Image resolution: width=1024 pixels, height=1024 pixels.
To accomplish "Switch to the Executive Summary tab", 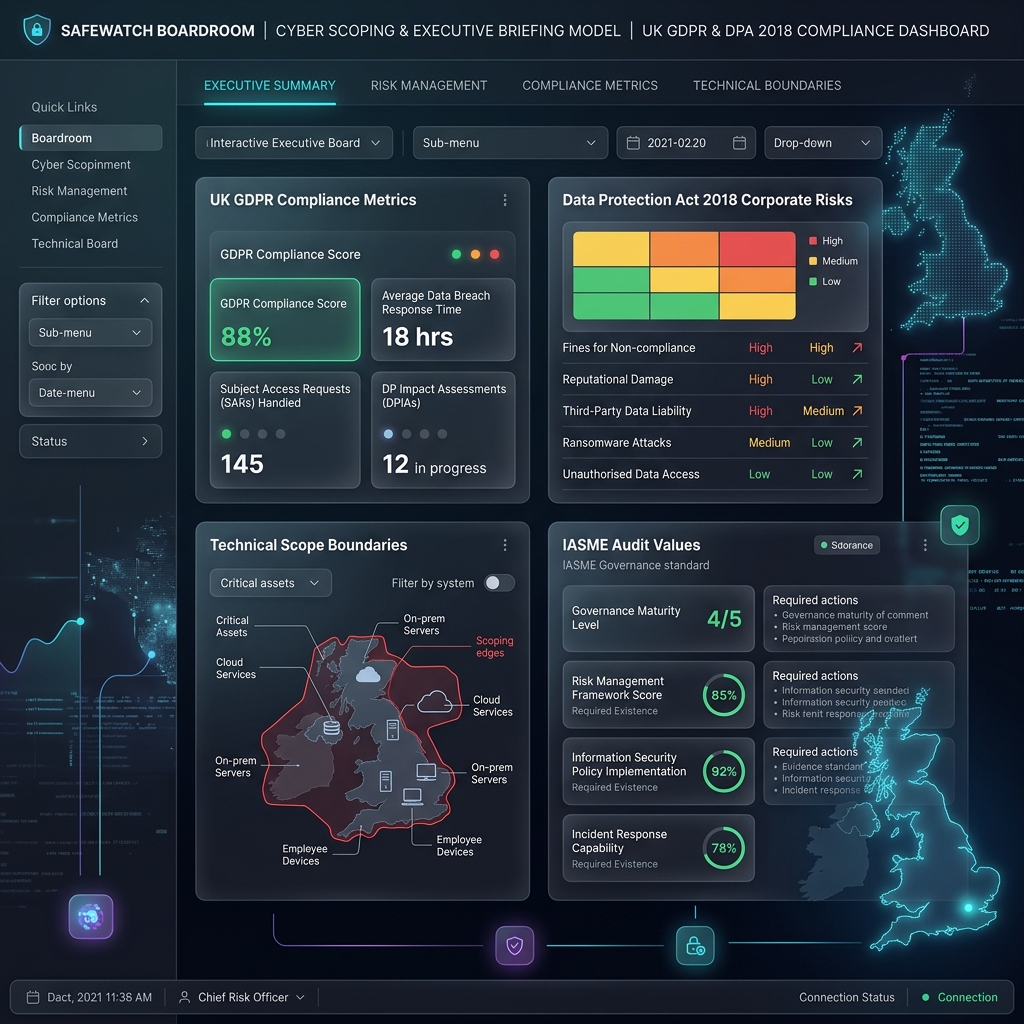I will (x=270, y=86).
